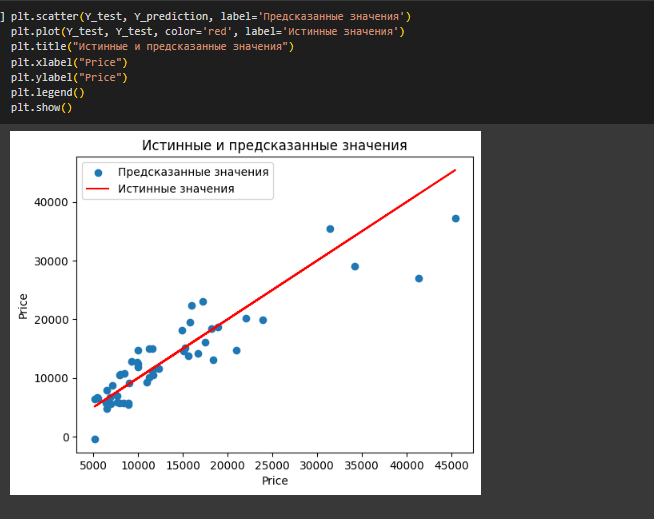654x519 pixels.
Task: Click the plt.legend() line
Action: (x=48, y=92)
